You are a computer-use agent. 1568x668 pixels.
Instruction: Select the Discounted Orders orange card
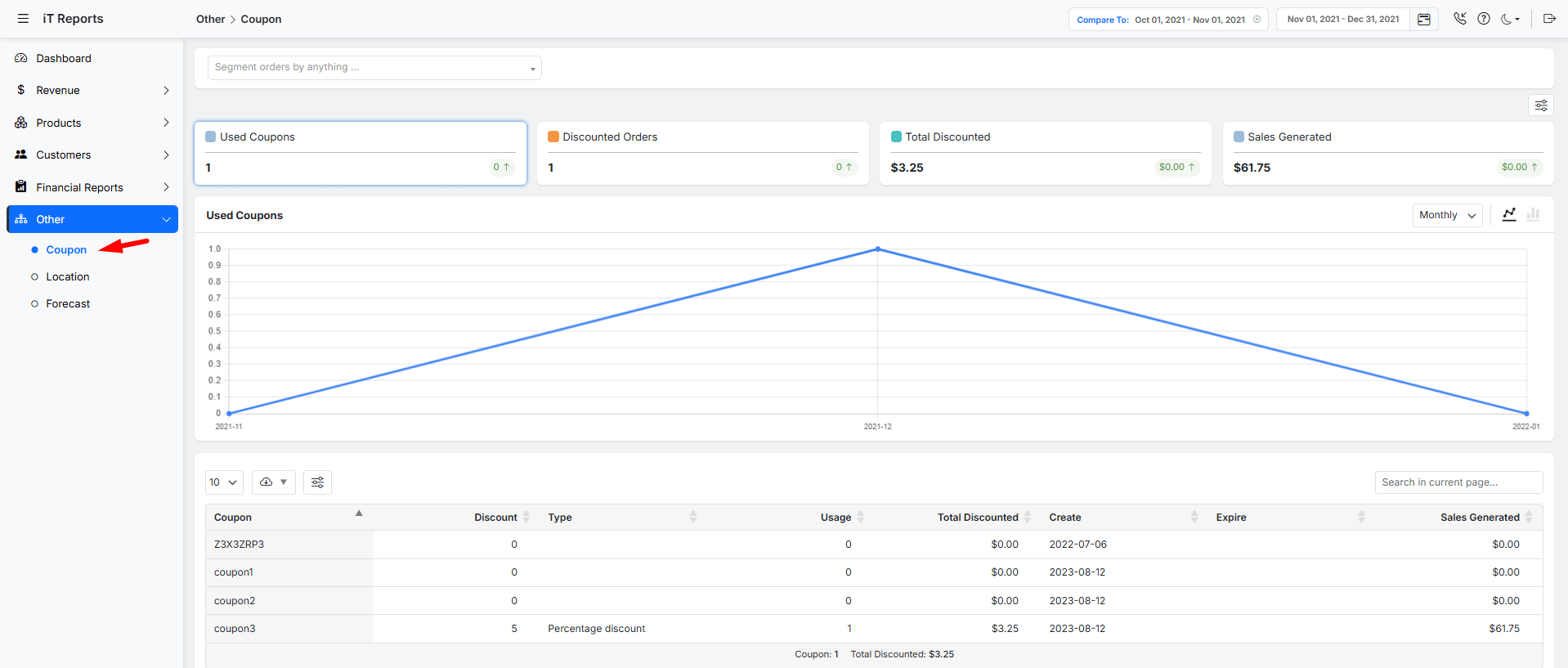(703, 154)
